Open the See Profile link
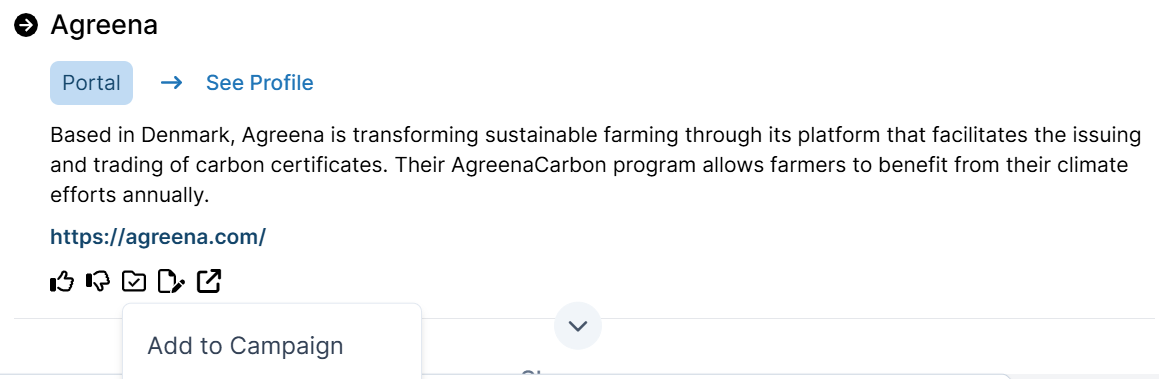This screenshot has height=379, width=1159. pos(259,83)
